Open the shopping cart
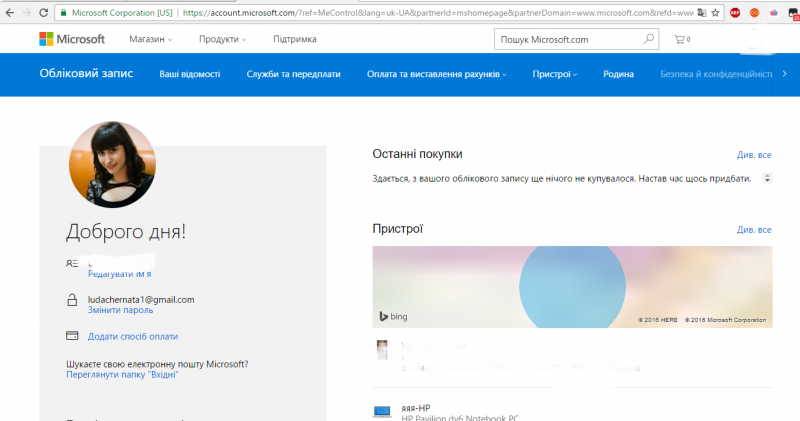This screenshot has height=421, width=800. [x=682, y=39]
